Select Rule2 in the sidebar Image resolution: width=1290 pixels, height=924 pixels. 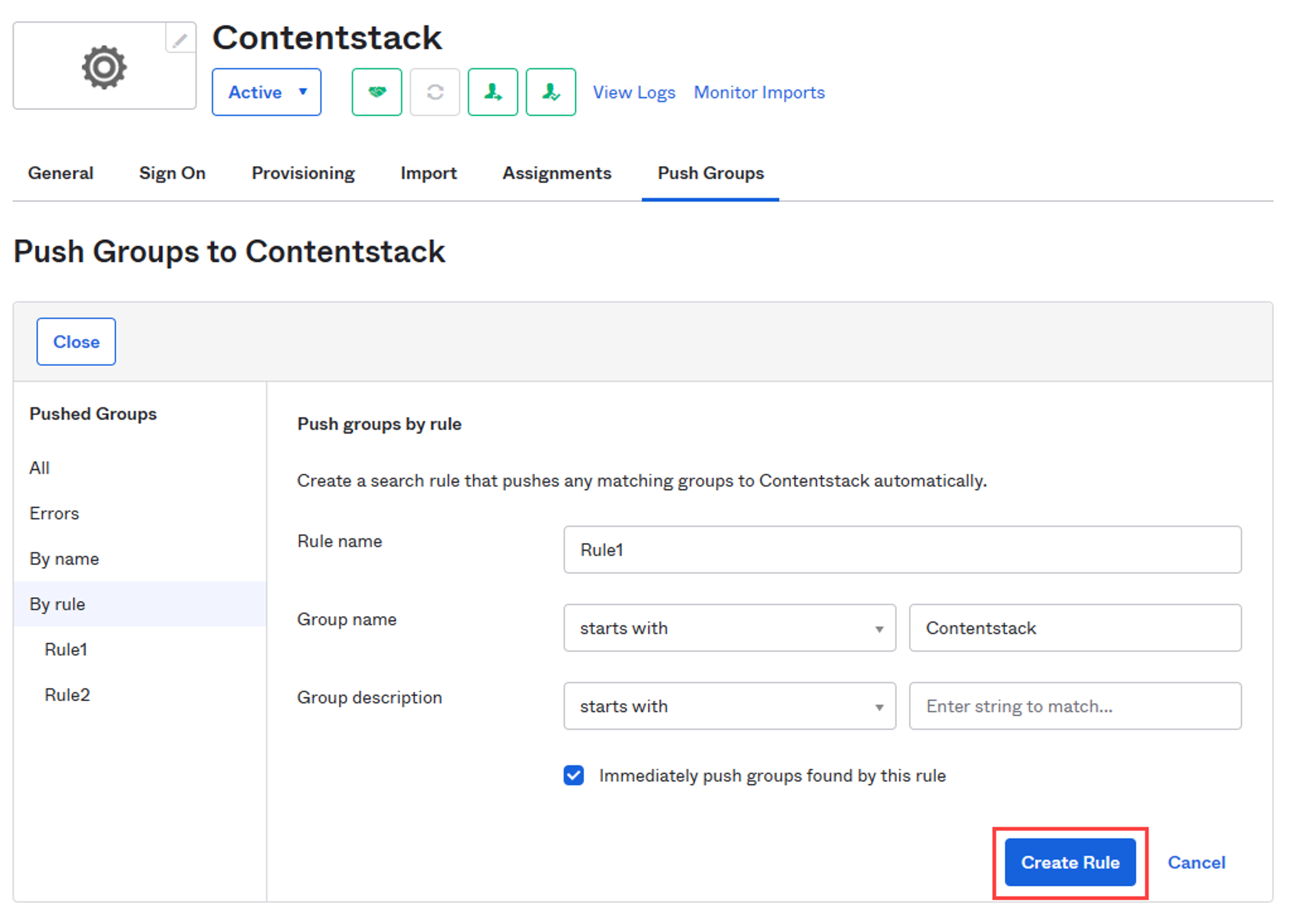[67, 695]
